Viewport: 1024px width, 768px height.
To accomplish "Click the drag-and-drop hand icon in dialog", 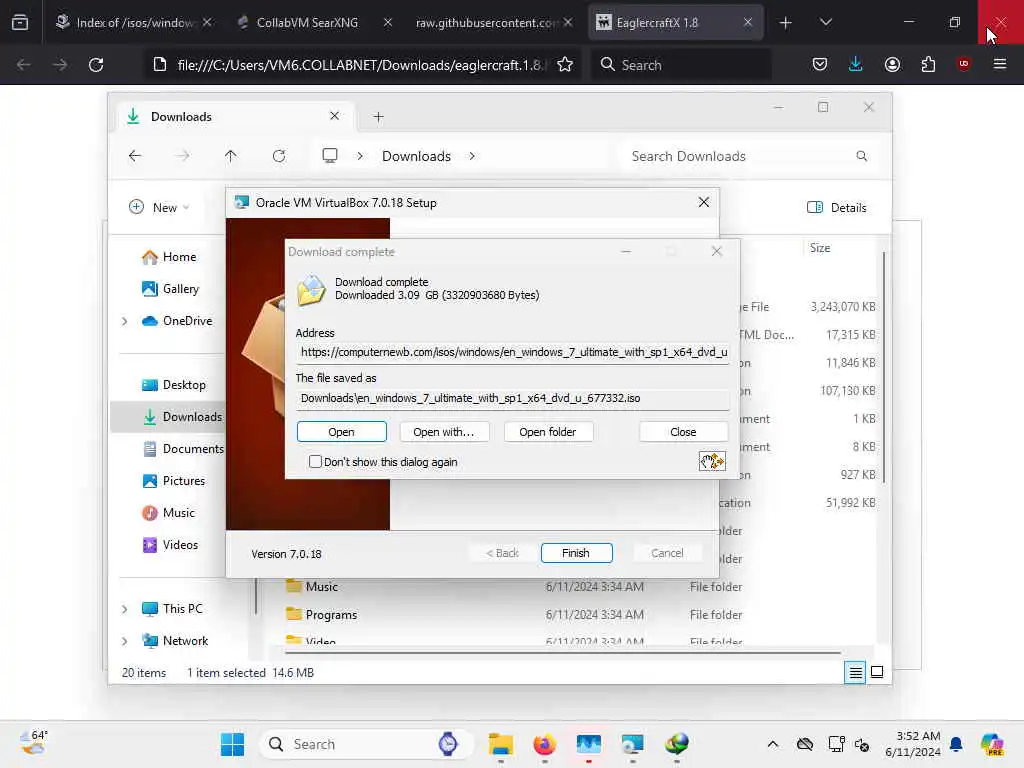I will pos(712,461).
